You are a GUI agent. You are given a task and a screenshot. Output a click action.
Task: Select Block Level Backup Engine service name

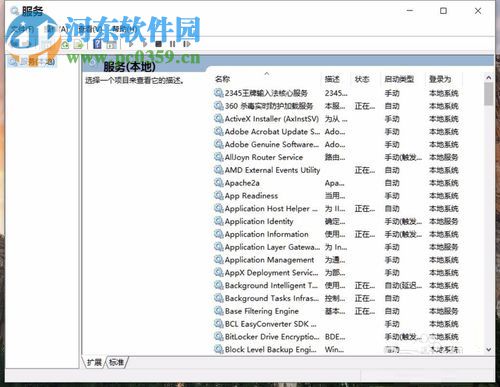271,350
